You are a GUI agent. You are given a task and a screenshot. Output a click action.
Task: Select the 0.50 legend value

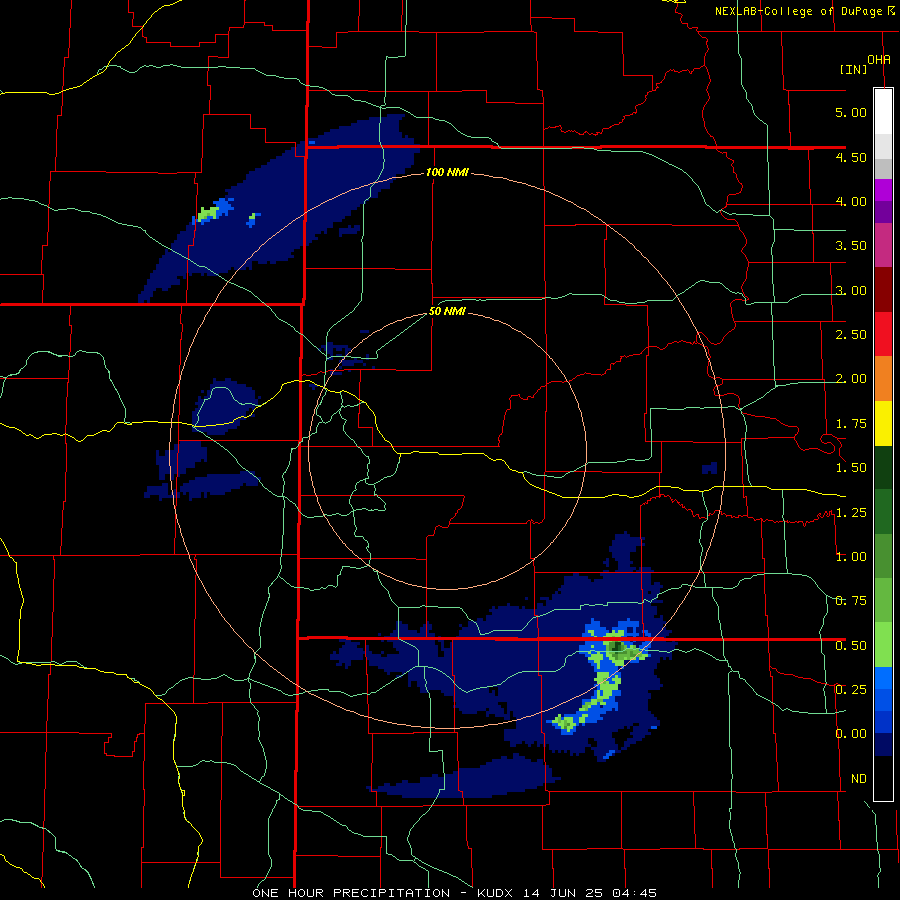pyautogui.click(x=851, y=646)
